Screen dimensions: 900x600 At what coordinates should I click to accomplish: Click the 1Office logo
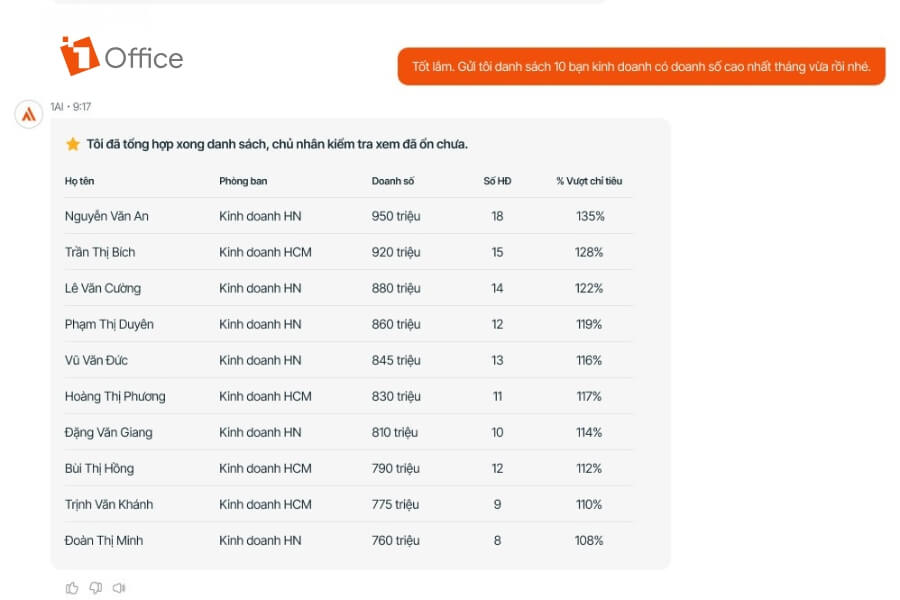(x=121, y=57)
